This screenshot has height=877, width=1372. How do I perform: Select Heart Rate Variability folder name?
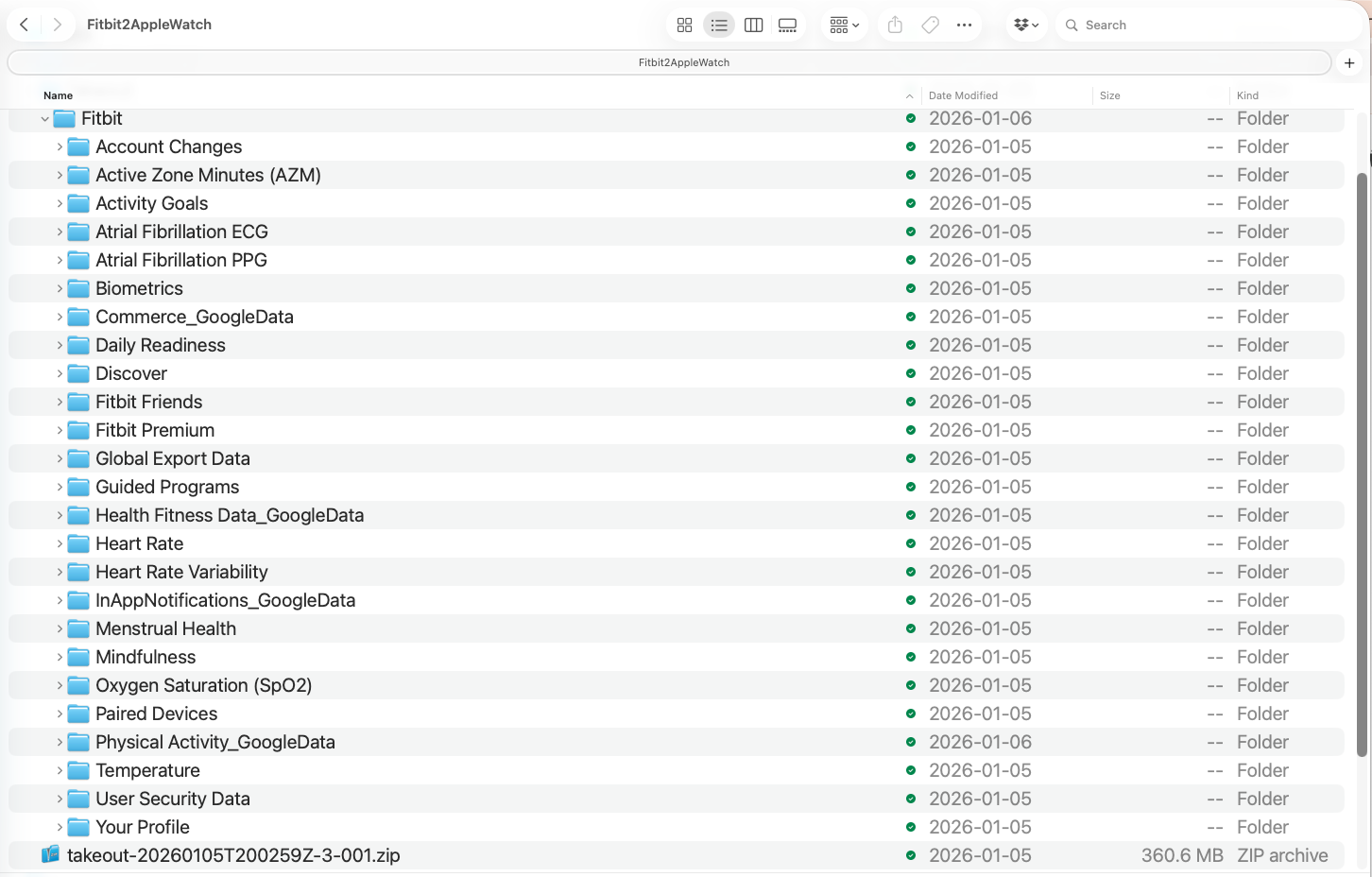point(181,572)
